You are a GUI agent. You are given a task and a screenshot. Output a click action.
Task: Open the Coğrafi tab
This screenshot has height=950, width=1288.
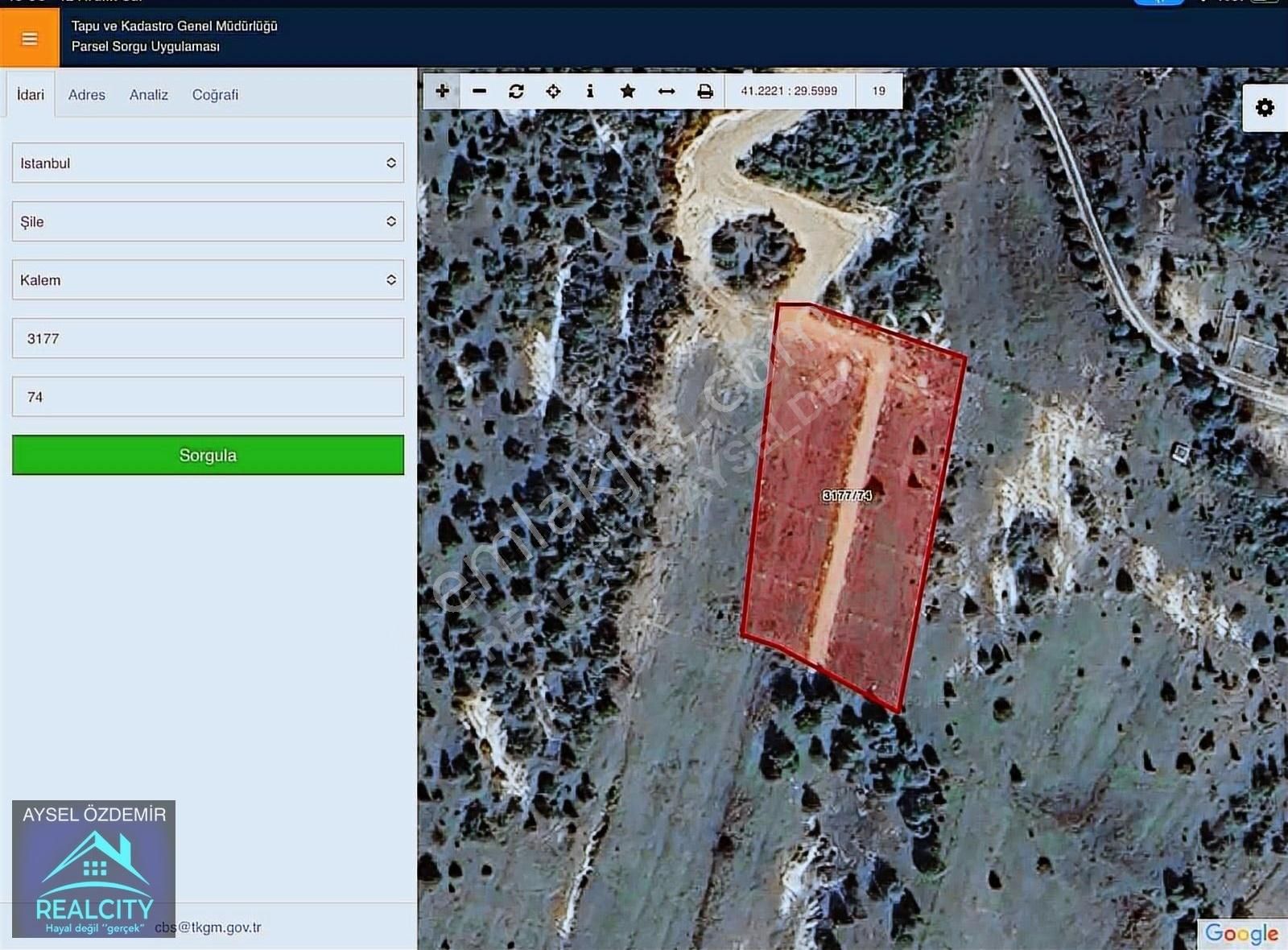click(x=215, y=94)
